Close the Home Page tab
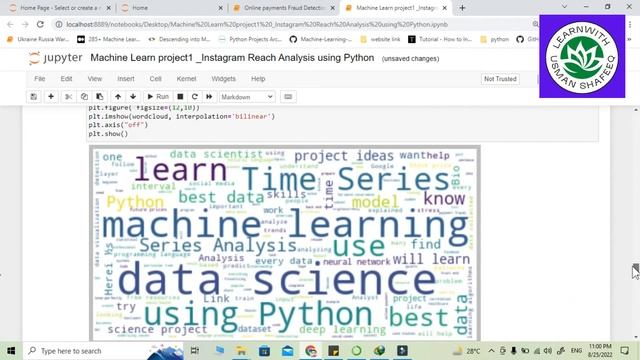This screenshot has width=640, height=360. tap(109, 8)
